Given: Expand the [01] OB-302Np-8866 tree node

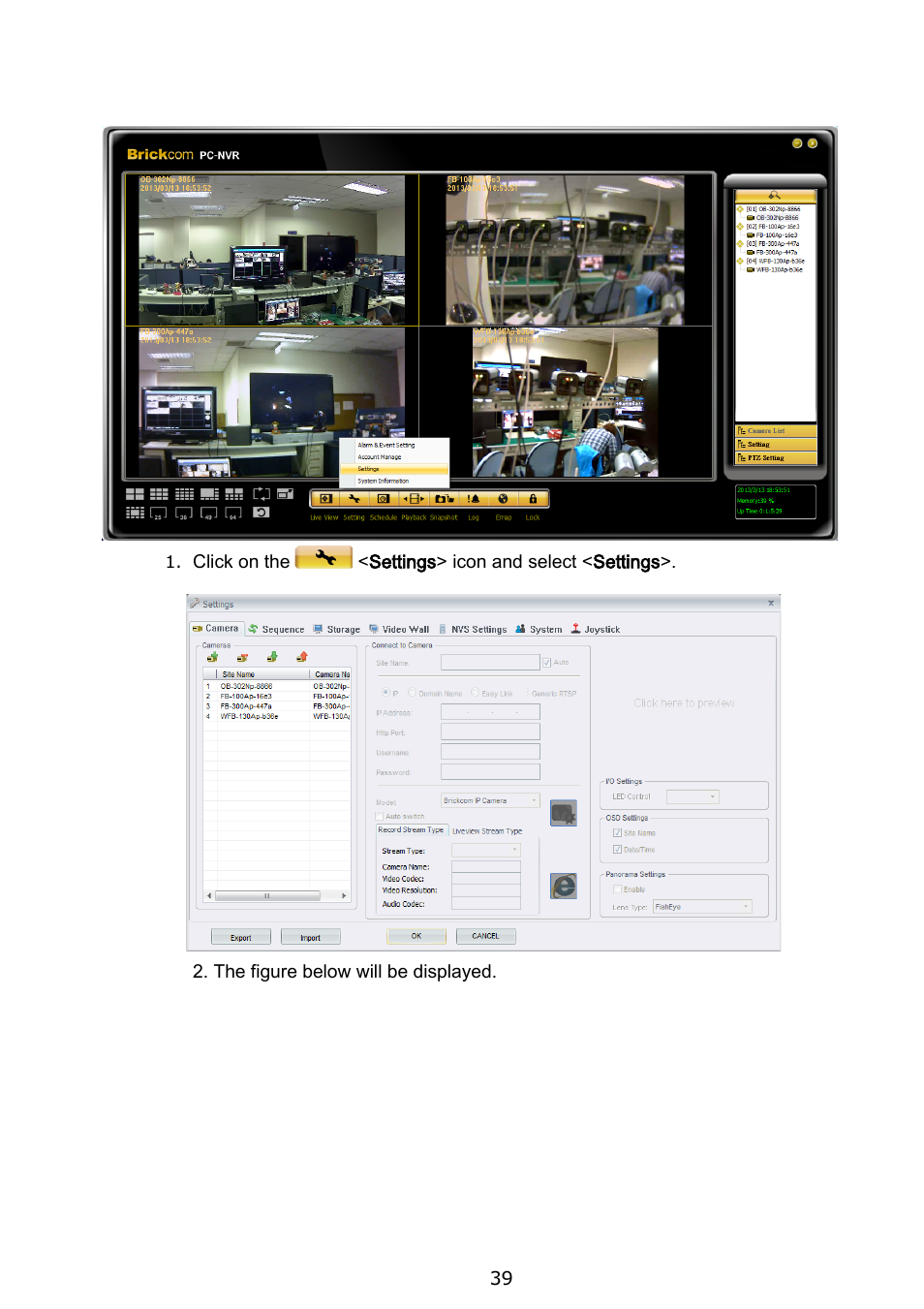Looking at the screenshot, I should pyautogui.click(x=740, y=209).
